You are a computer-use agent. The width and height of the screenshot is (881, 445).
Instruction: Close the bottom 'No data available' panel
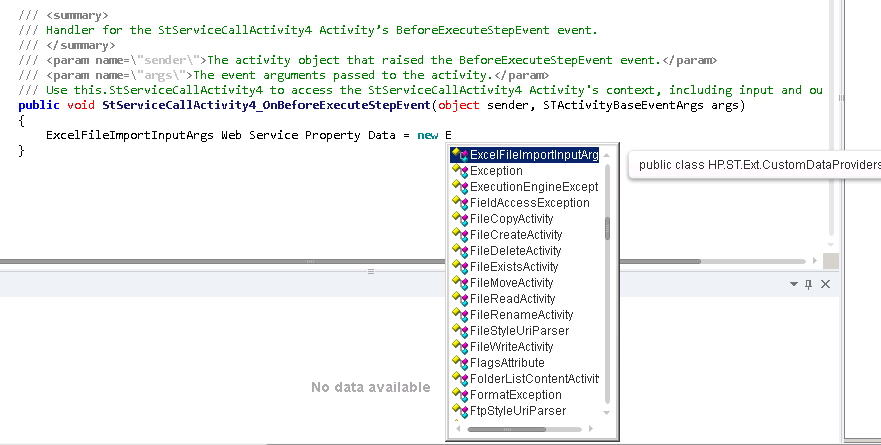click(x=825, y=285)
